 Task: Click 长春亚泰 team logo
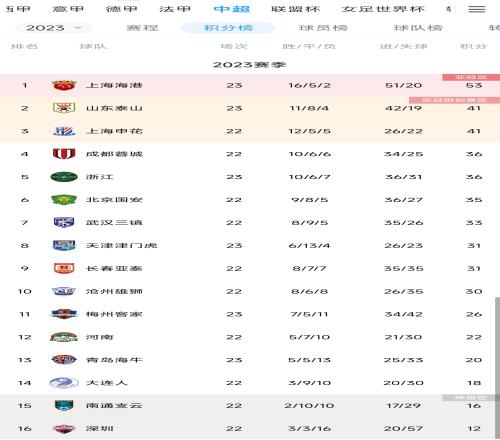click(x=64, y=268)
